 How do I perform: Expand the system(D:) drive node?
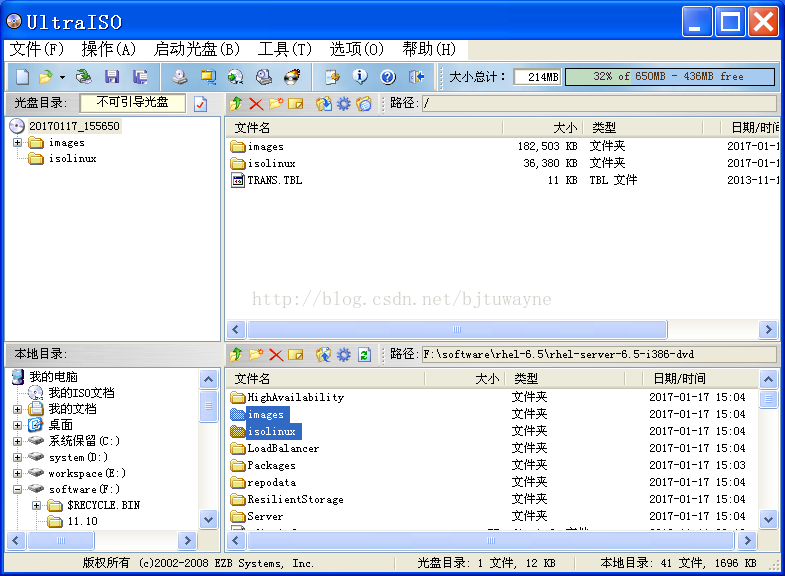click(18, 457)
